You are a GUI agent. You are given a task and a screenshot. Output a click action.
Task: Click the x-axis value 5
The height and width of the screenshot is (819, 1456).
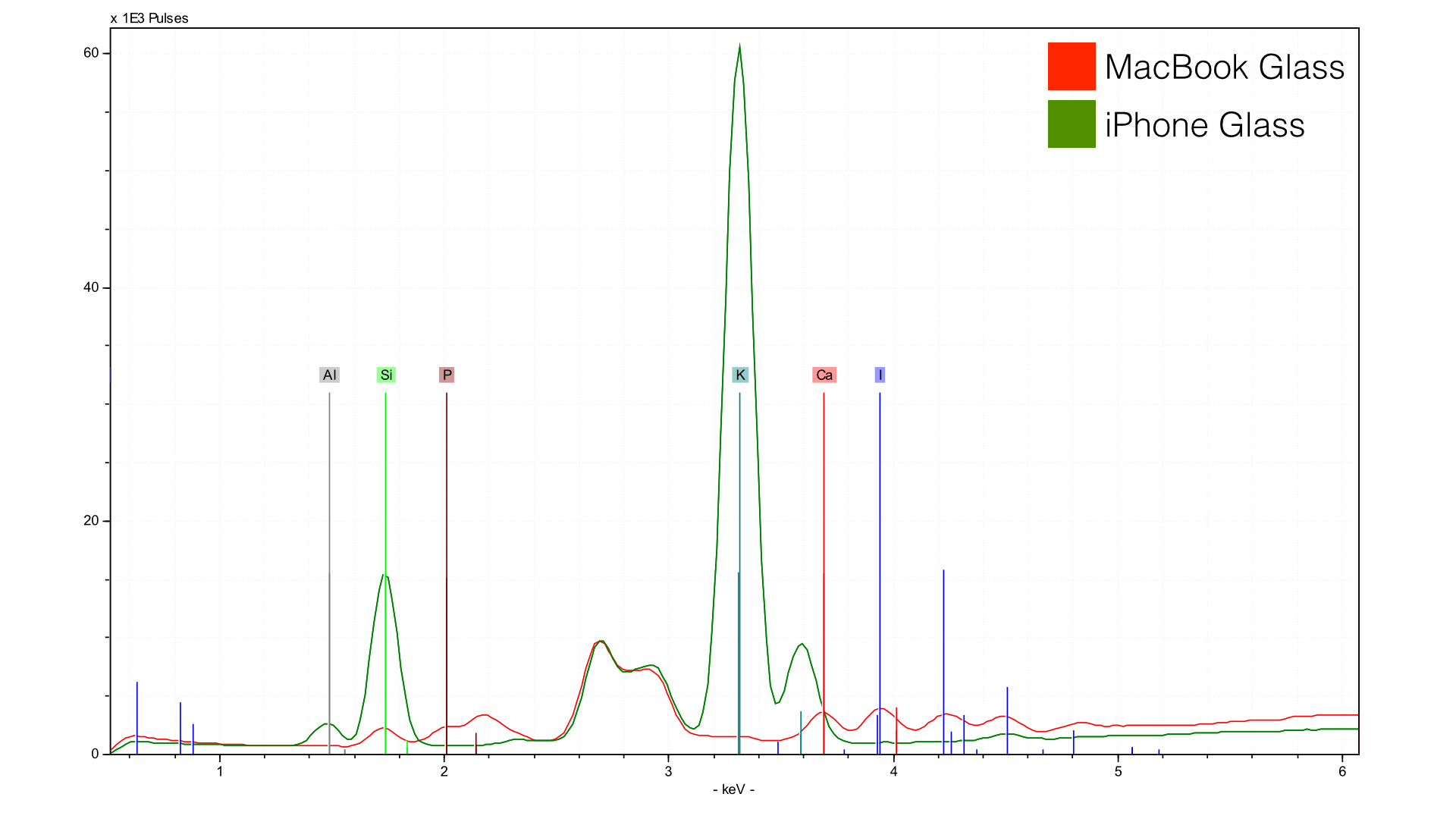point(1118,772)
